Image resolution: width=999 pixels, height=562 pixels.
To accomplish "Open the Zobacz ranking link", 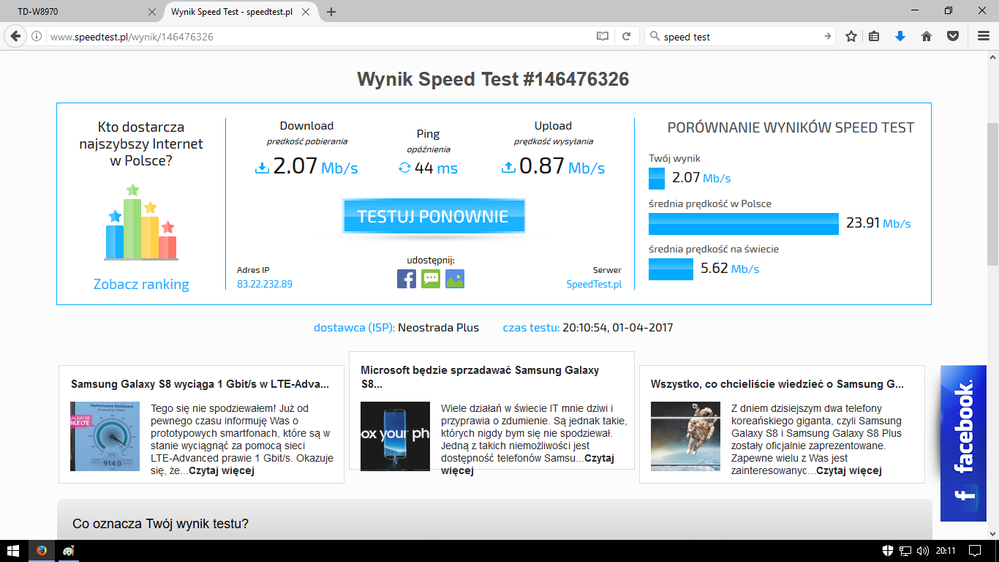I will [141, 284].
